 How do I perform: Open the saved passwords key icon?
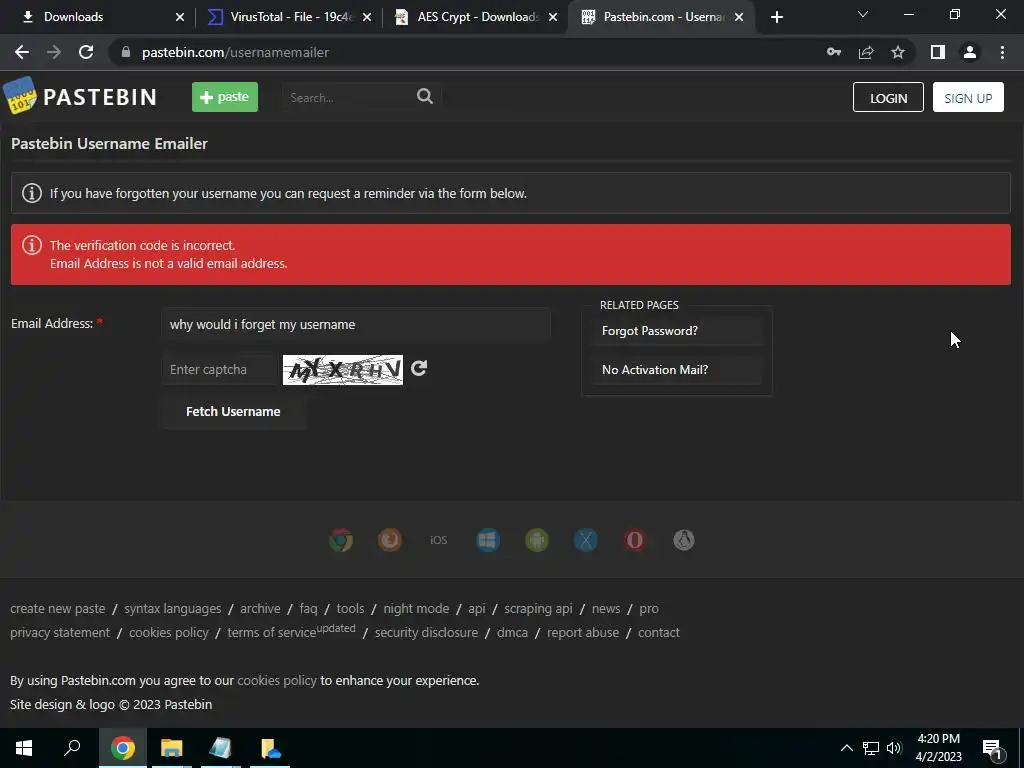[834, 52]
